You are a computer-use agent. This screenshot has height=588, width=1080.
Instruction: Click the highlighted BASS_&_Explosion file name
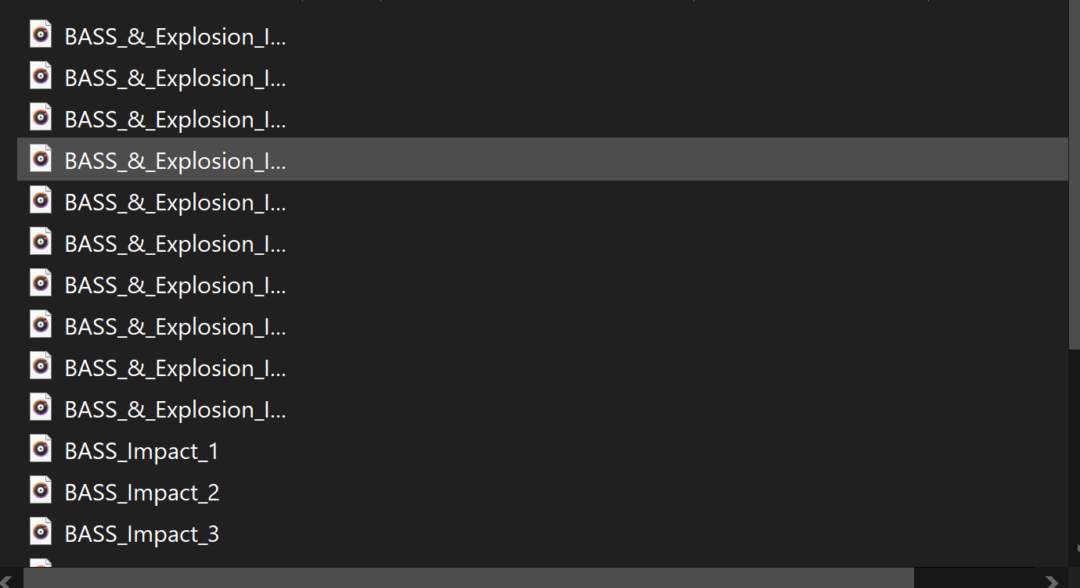click(x=175, y=161)
